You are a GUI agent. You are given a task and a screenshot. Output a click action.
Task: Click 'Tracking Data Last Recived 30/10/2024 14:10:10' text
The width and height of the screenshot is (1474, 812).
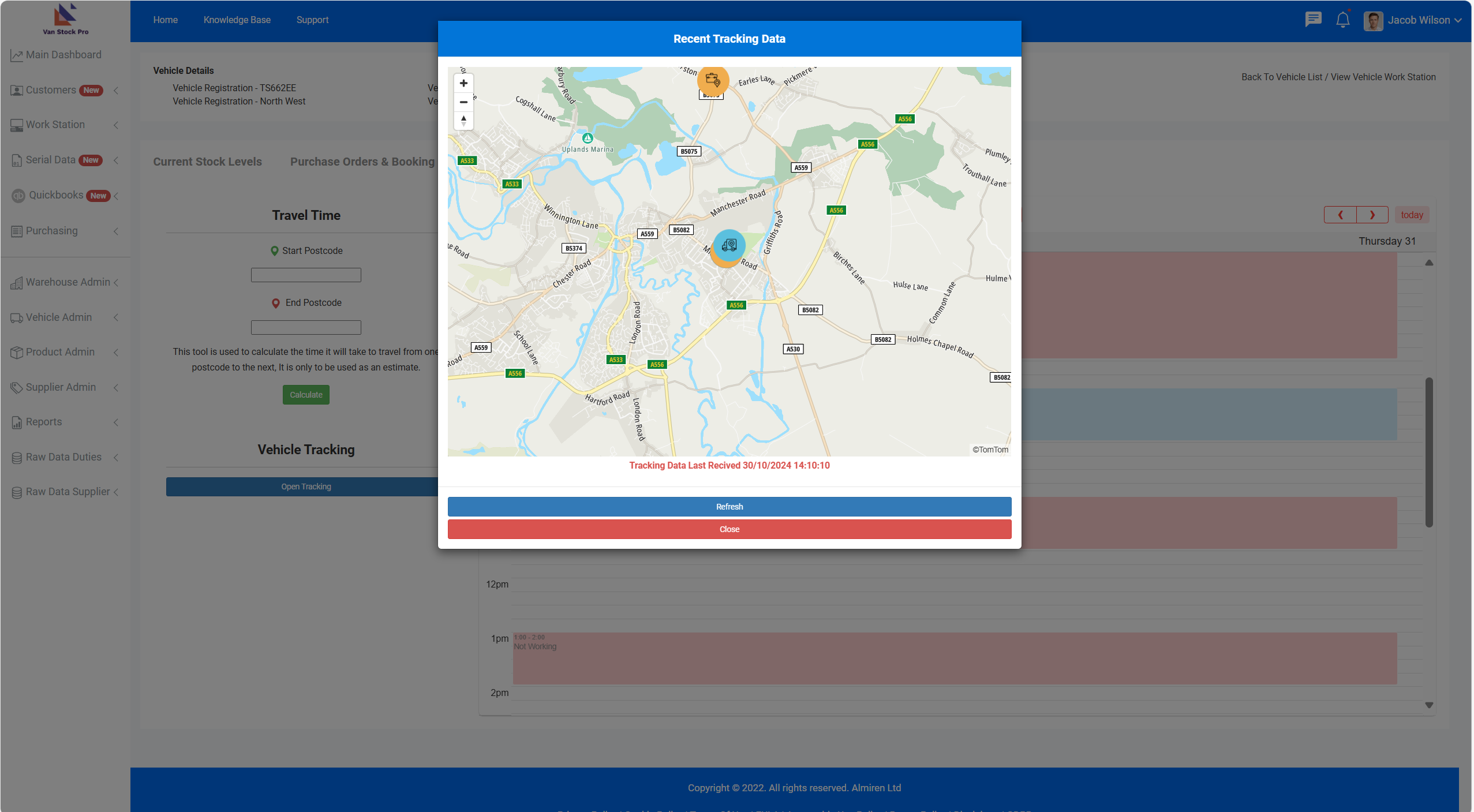click(x=729, y=465)
